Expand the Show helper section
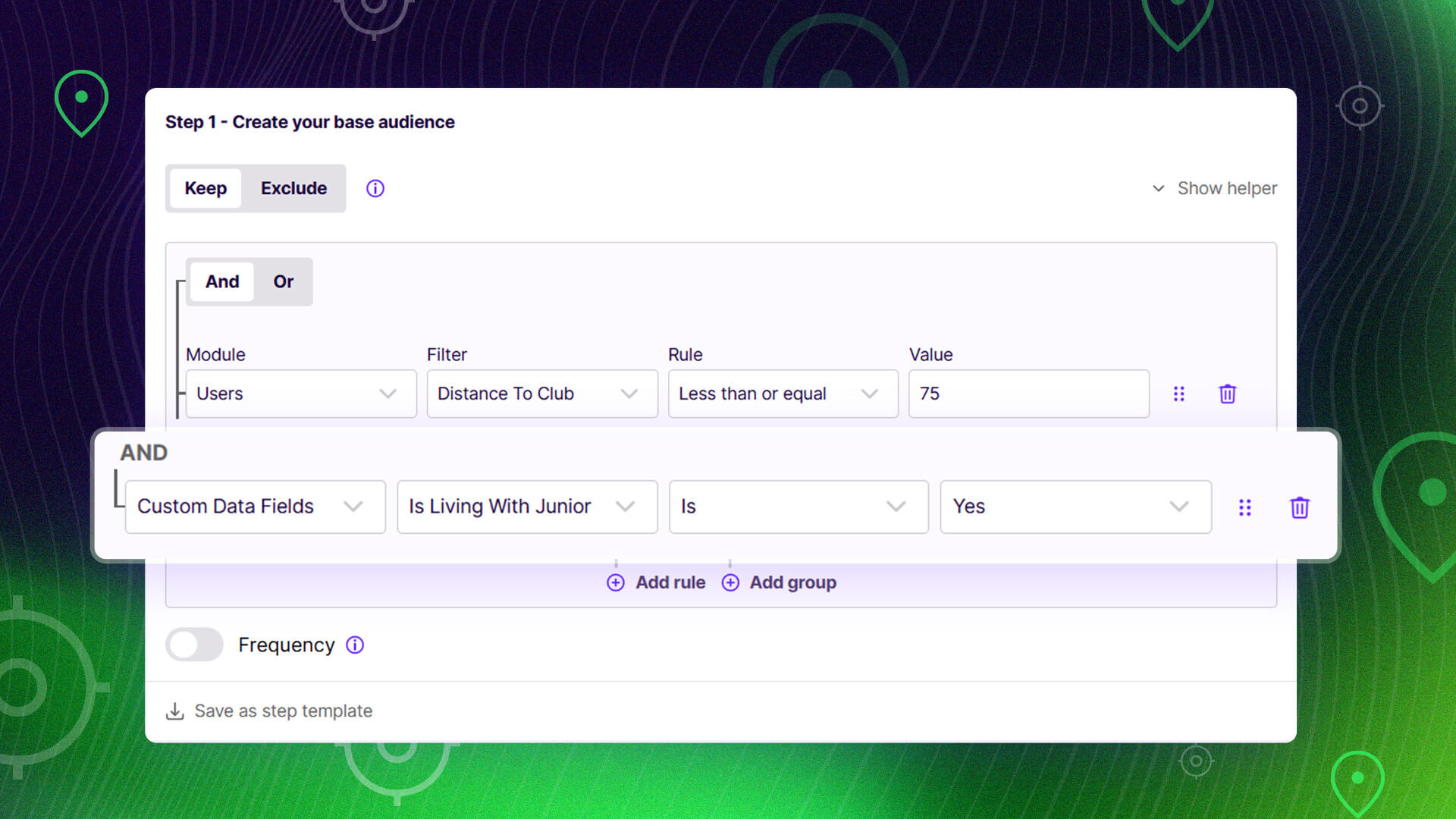The height and width of the screenshot is (819, 1456). (1215, 189)
